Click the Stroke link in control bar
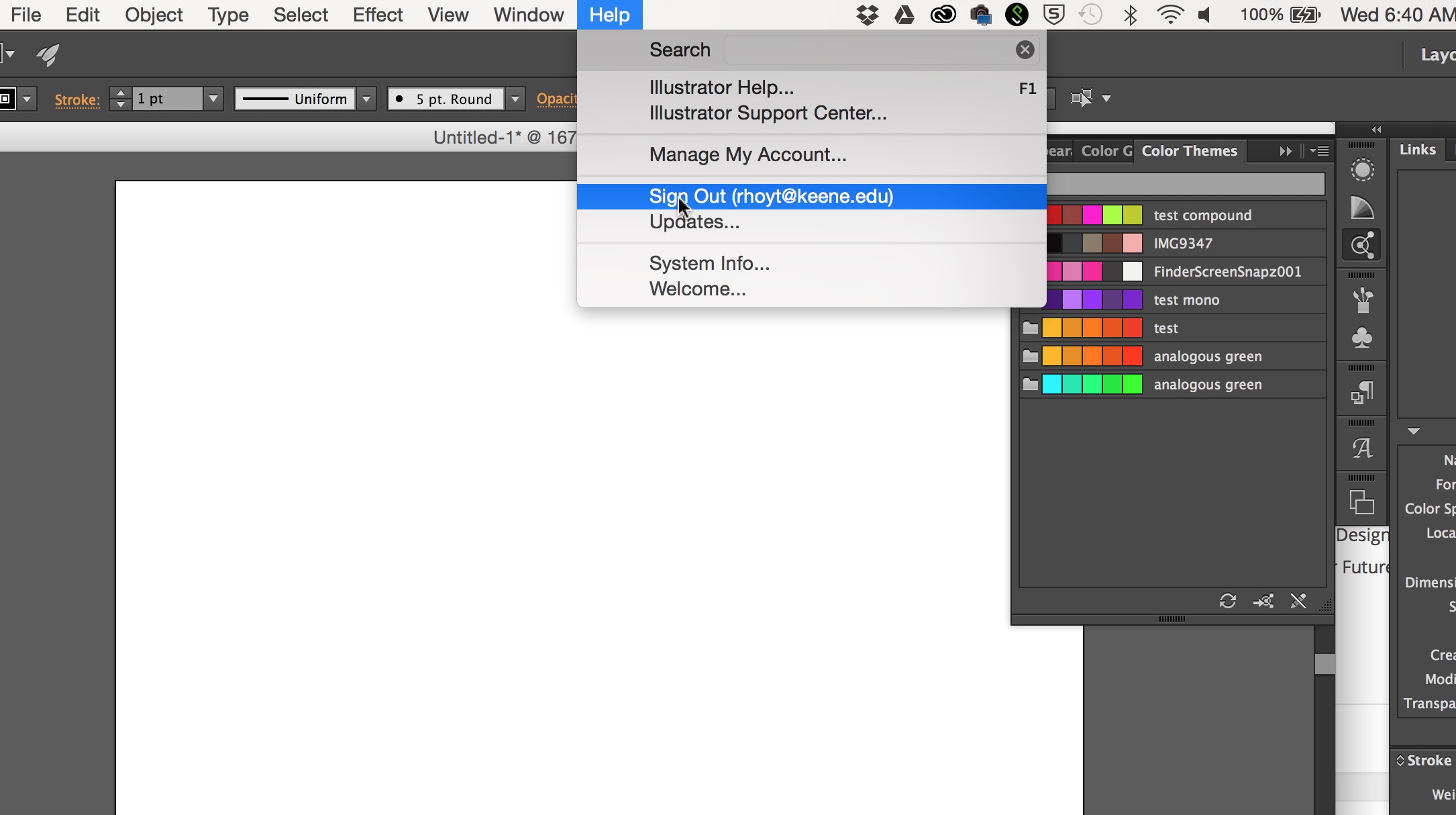This screenshot has width=1456, height=815. tap(77, 99)
